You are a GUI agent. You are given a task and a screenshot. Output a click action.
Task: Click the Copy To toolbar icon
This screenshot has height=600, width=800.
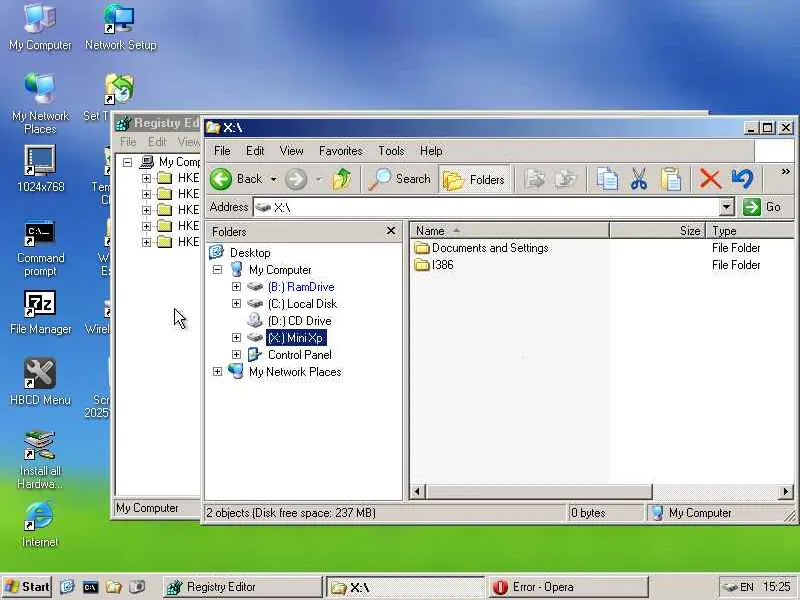coord(566,179)
